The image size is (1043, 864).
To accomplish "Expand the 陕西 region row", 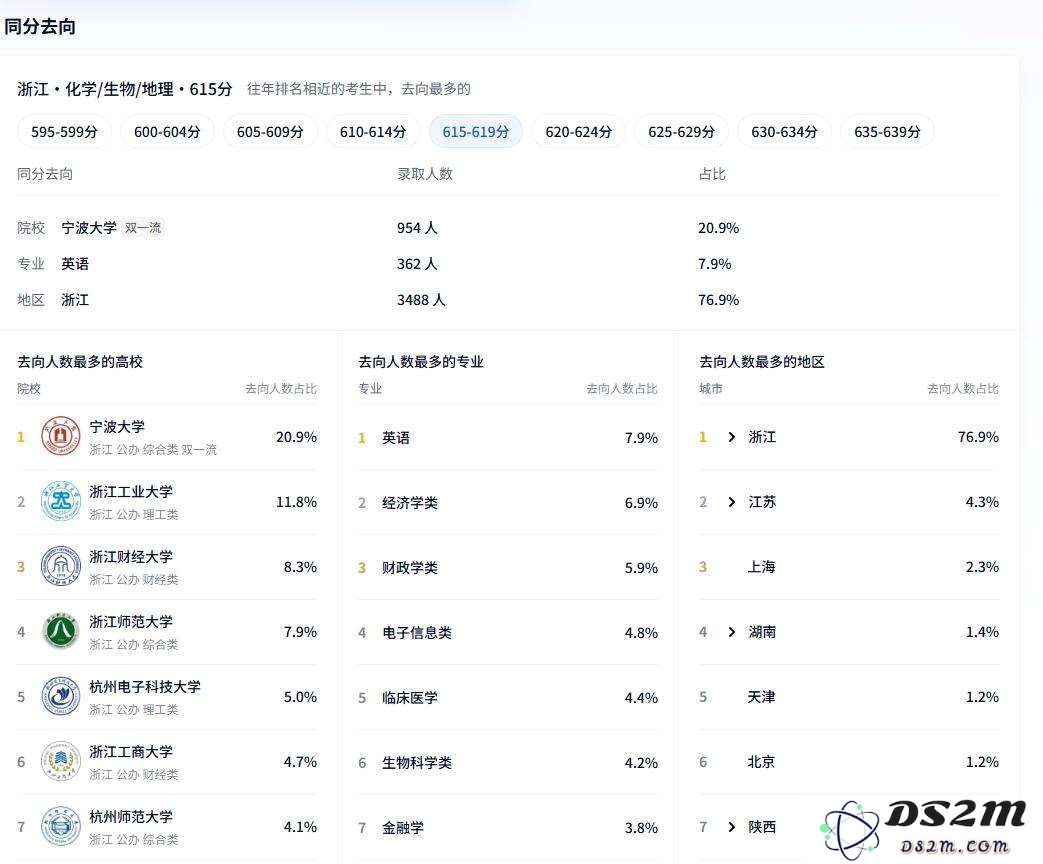I will point(732,827).
